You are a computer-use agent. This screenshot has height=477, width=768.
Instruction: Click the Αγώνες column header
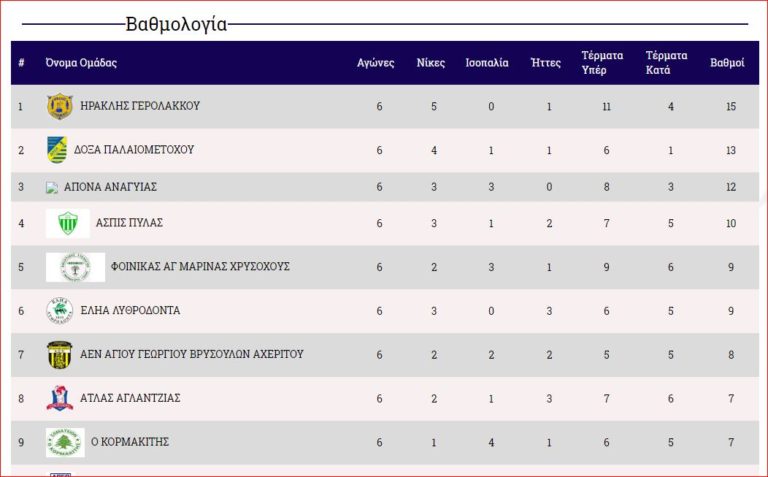pyautogui.click(x=376, y=63)
